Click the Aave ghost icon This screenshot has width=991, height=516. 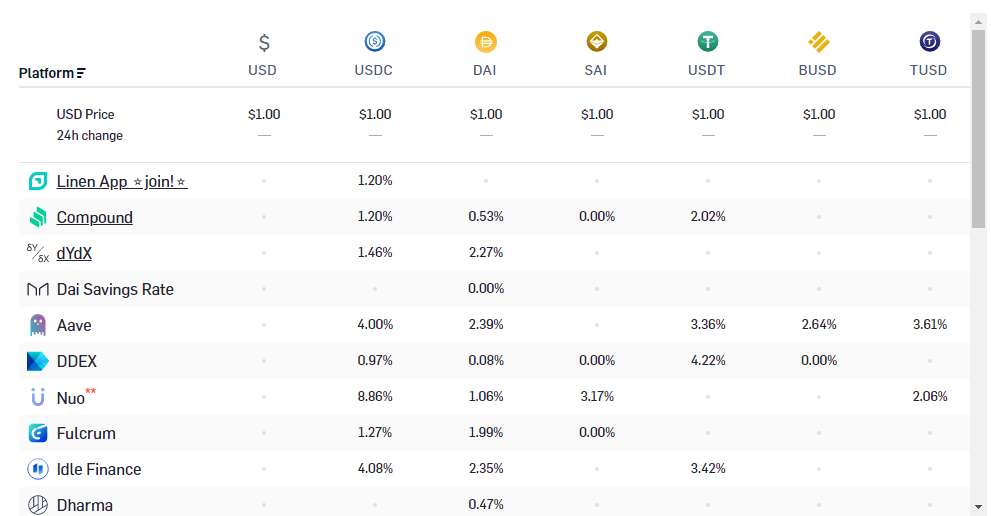pyautogui.click(x=38, y=325)
